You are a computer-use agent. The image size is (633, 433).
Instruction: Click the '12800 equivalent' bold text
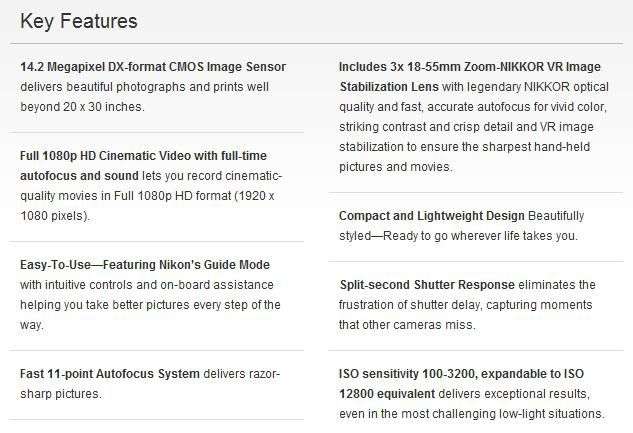click(387, 394)
